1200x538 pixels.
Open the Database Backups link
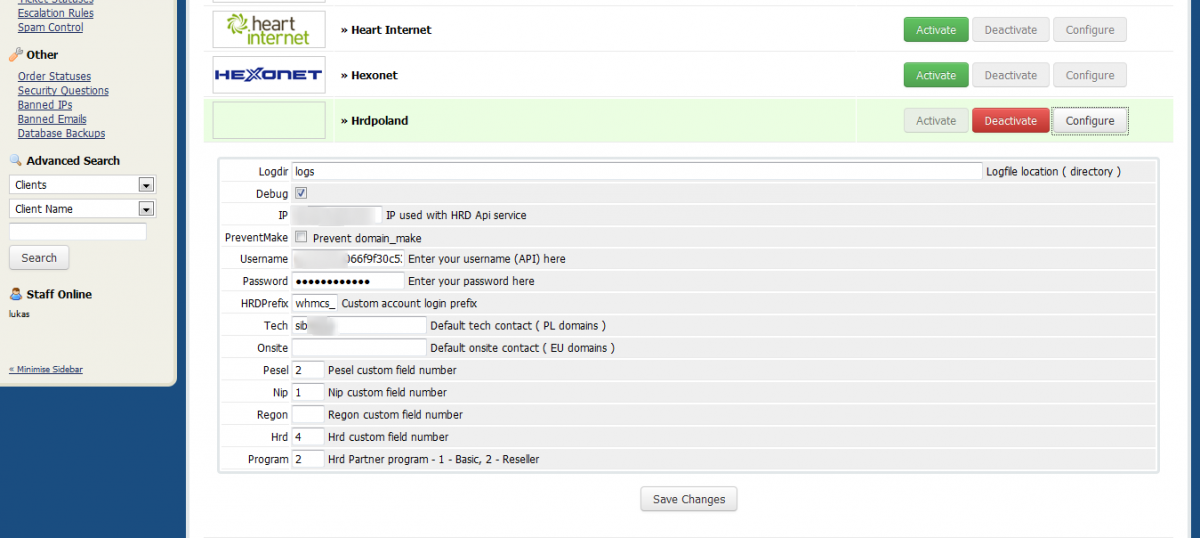61,133
